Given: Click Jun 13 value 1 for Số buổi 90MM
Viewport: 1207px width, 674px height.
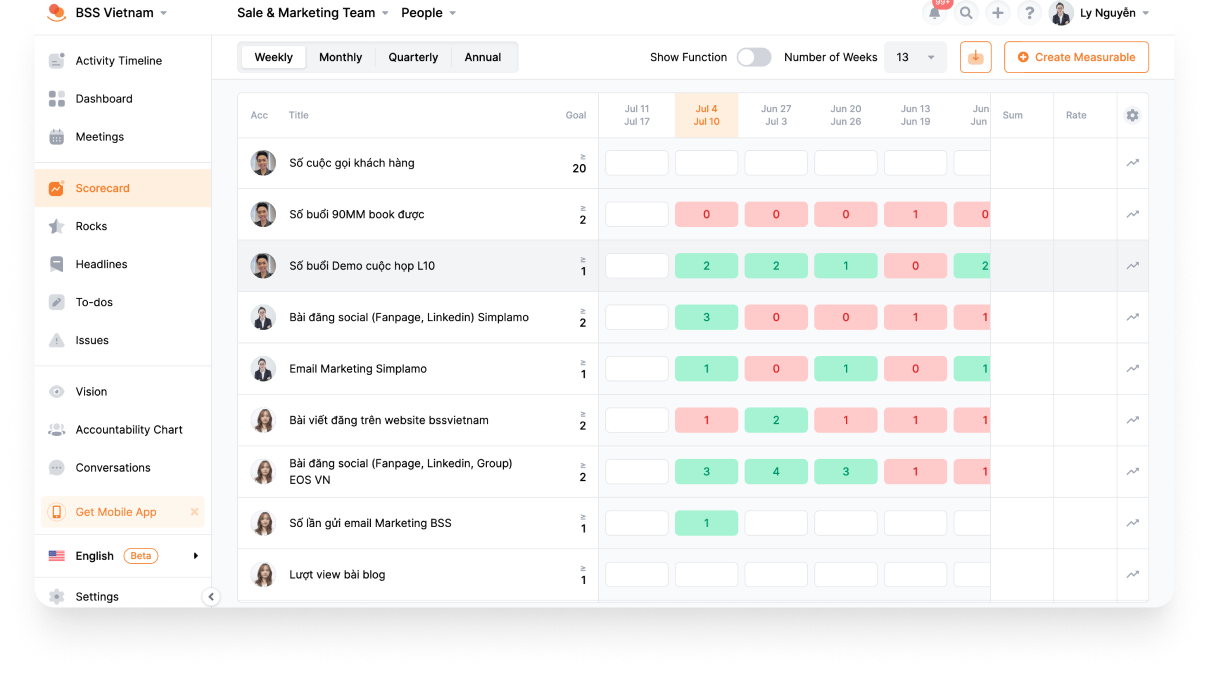Looking at the screenshot, I should 916,214.
